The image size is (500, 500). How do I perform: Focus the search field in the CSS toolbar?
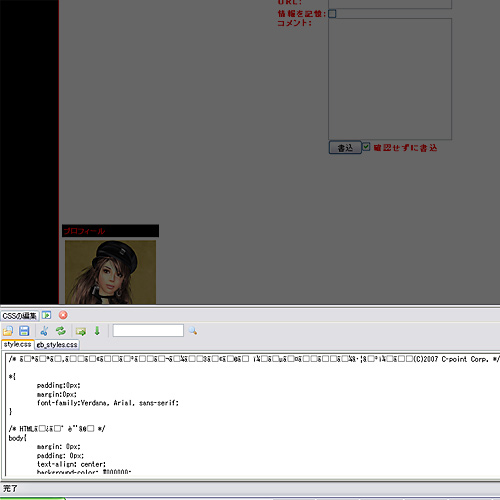148,330
